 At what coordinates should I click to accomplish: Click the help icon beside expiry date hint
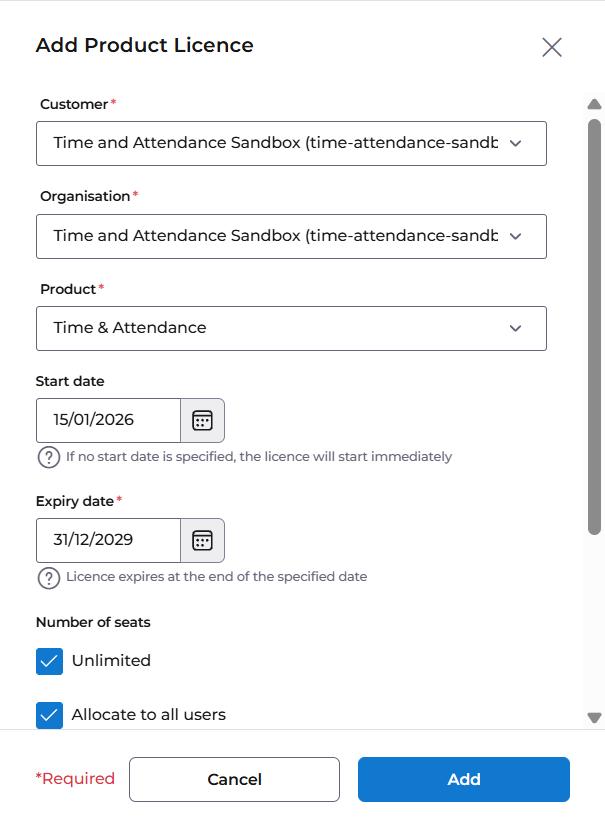48,577
